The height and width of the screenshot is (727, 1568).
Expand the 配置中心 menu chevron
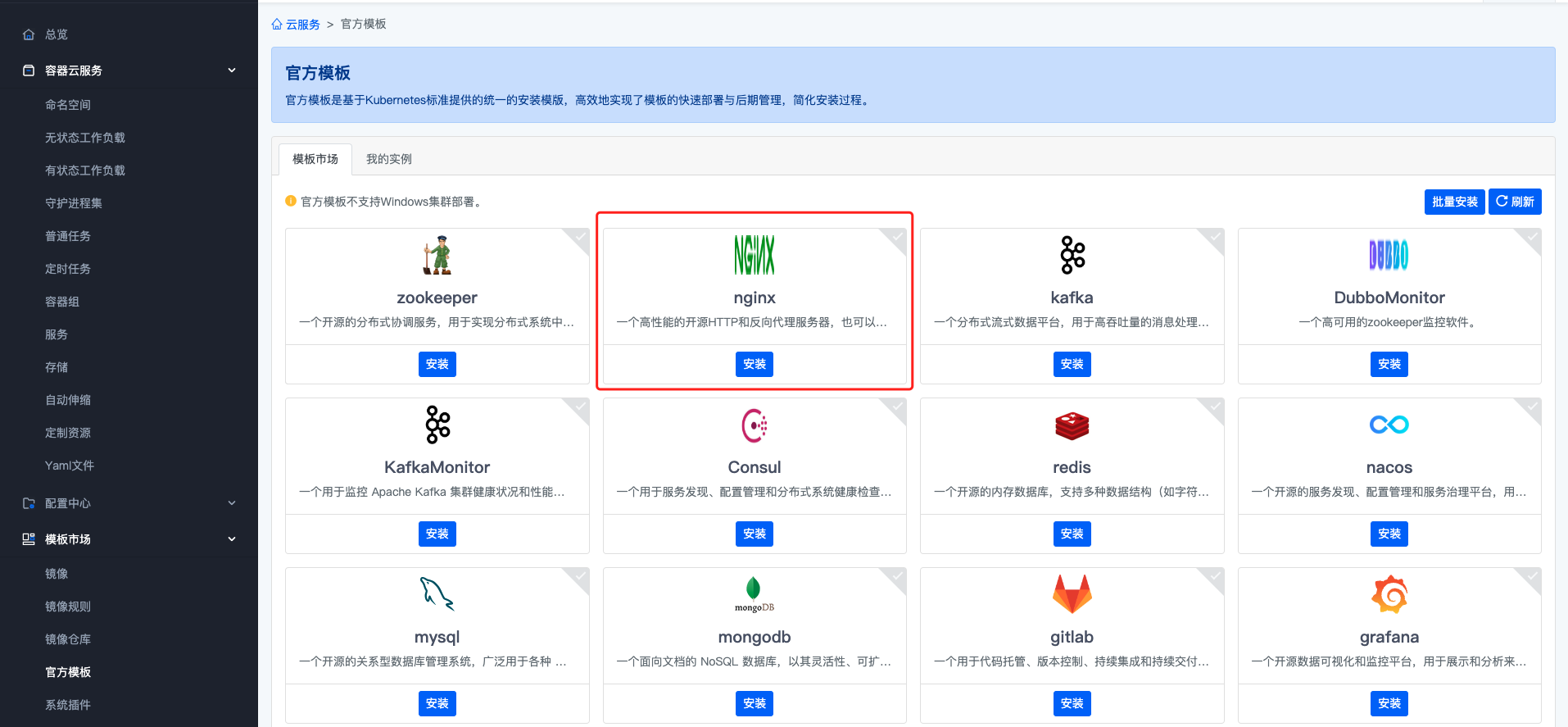tap(232, 503)
